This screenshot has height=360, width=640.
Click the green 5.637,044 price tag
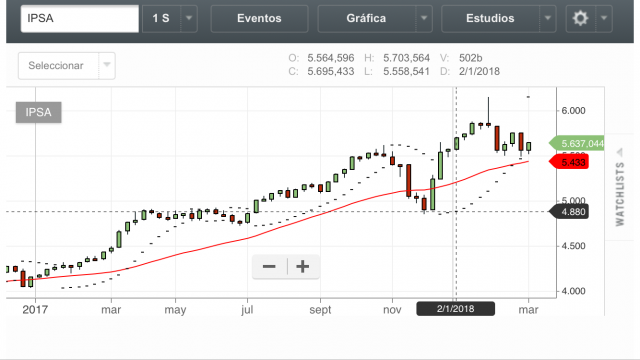[x=577, y=143]
